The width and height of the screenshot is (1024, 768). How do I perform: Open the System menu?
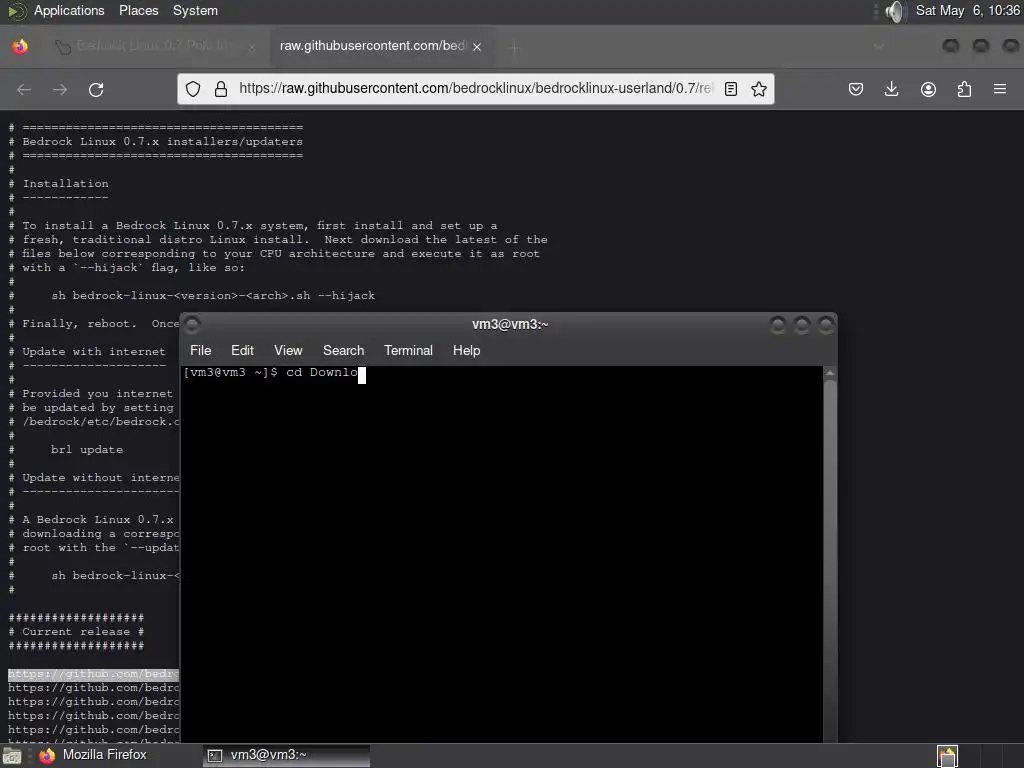(195, 10)
